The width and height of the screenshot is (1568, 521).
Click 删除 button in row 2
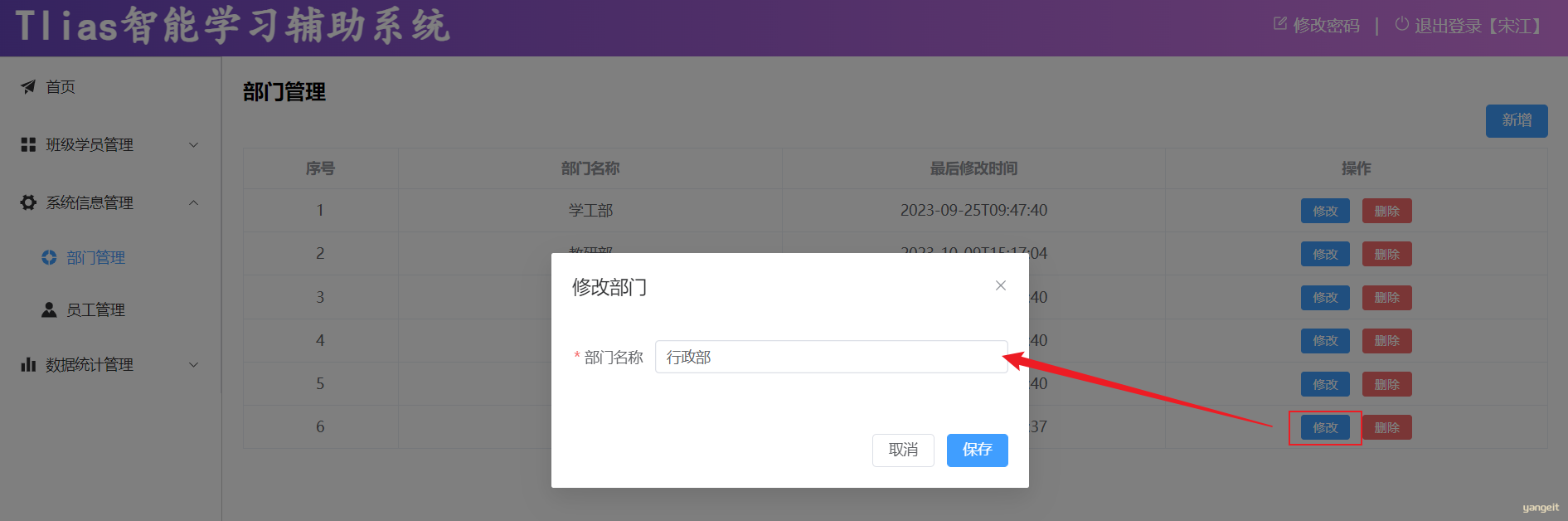coord(1386,254)
